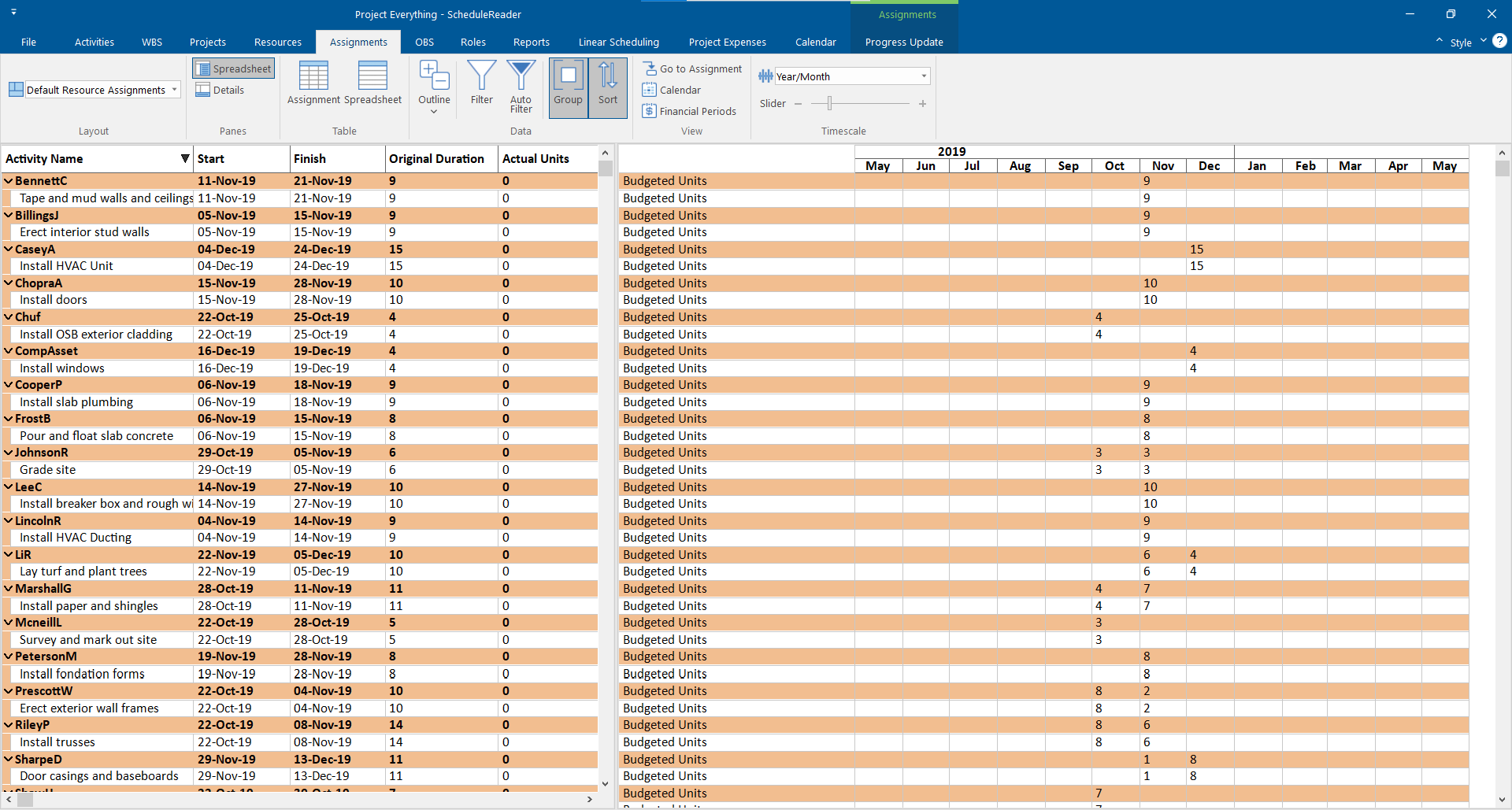Switch to the WBS tab

152,42
